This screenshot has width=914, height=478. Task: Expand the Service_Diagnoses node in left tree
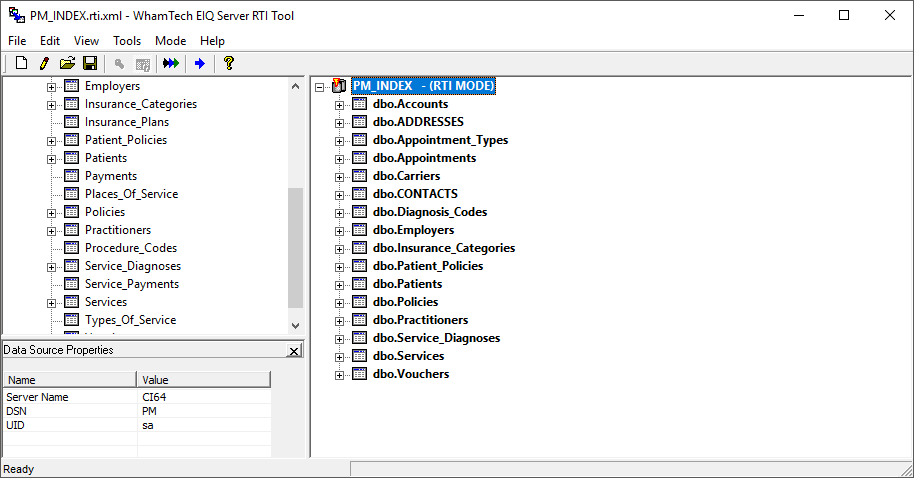tap(51, 267)
